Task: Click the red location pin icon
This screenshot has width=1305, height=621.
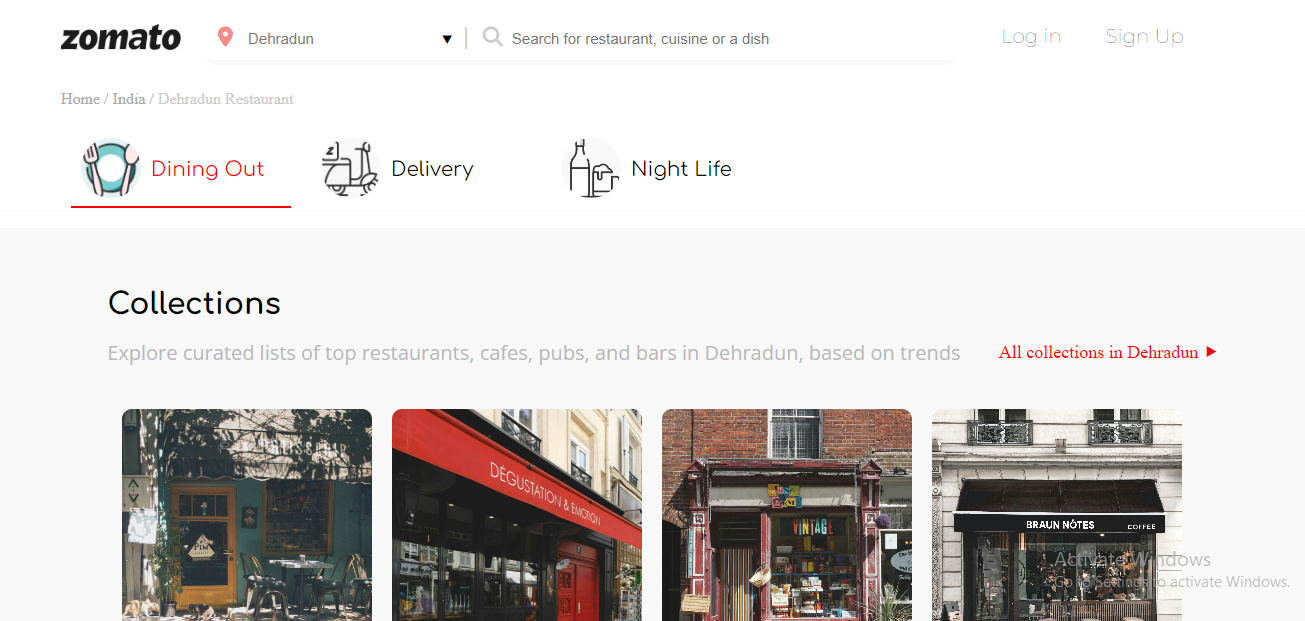Action: [225, 37]
